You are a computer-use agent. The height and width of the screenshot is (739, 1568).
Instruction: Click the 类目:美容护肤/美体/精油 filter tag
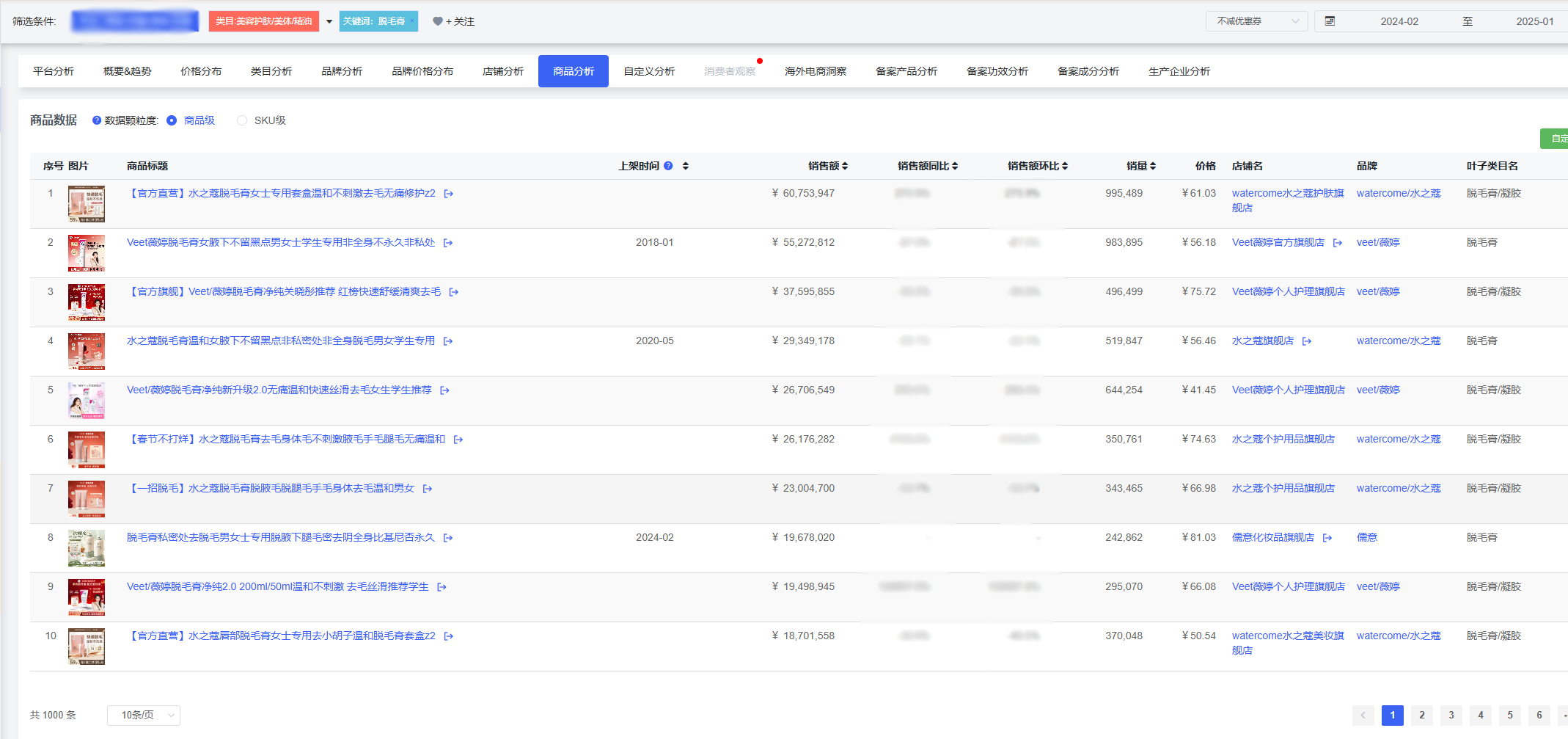[x=264, y=21]
